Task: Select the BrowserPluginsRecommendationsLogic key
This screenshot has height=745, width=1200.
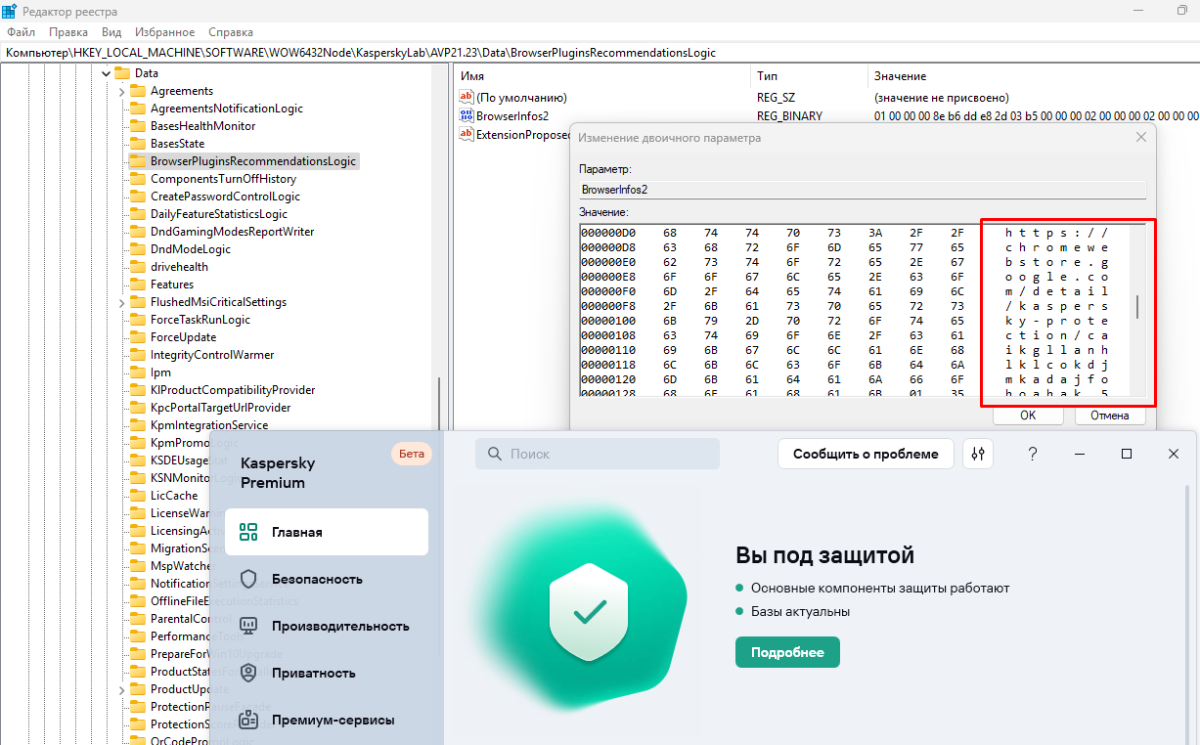Action: (x=253, y=161)
